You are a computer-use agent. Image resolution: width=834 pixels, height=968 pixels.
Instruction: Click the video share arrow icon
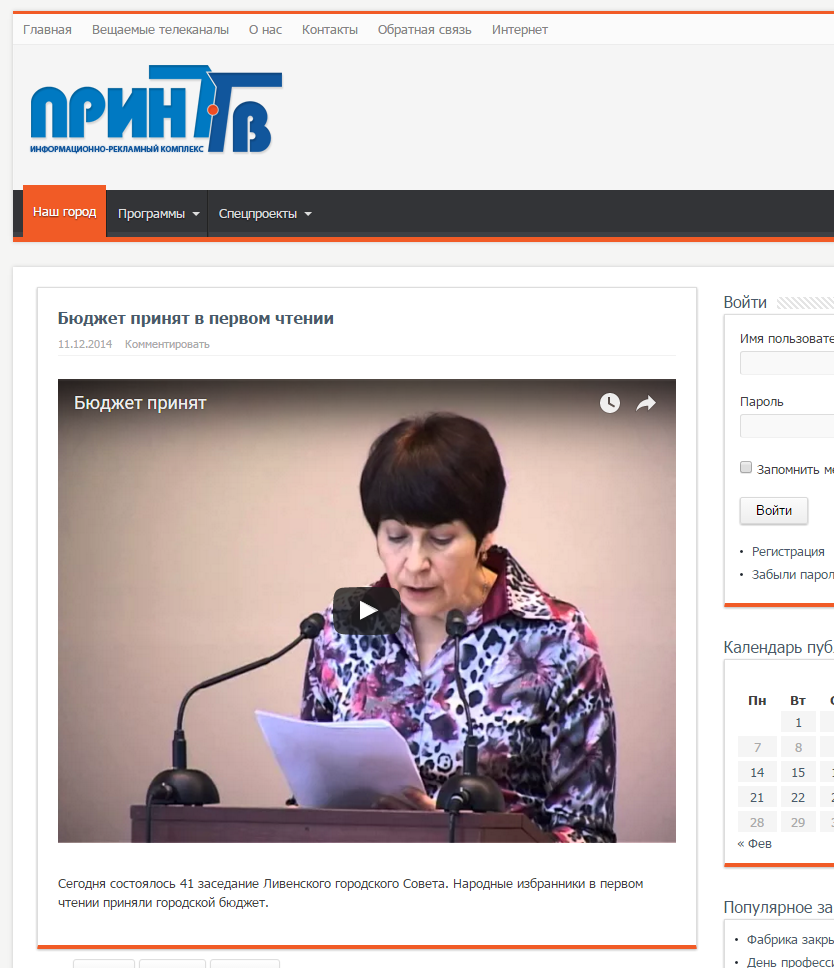pyautogui.click(x=646, y=403)
